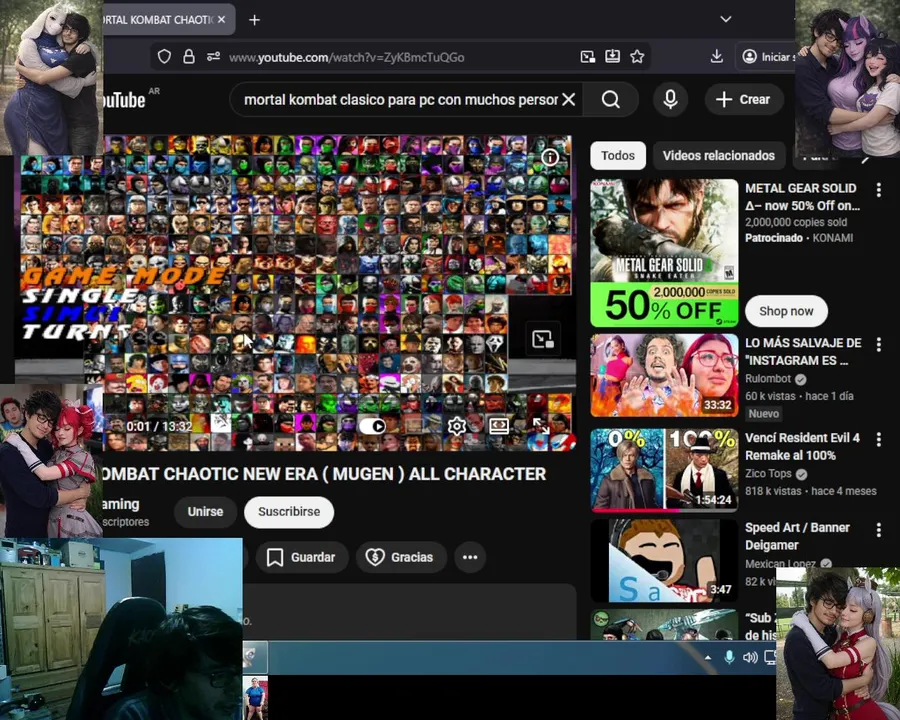900x720 pixels.
Task: Select the Mortal Kombat Chaotic browser tab
Action: (x=158, y=20)
